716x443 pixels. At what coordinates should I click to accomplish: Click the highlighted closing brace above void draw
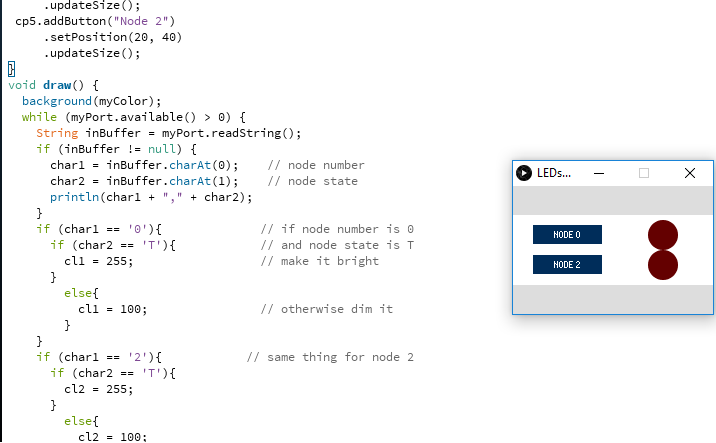[x=11, y=69]
